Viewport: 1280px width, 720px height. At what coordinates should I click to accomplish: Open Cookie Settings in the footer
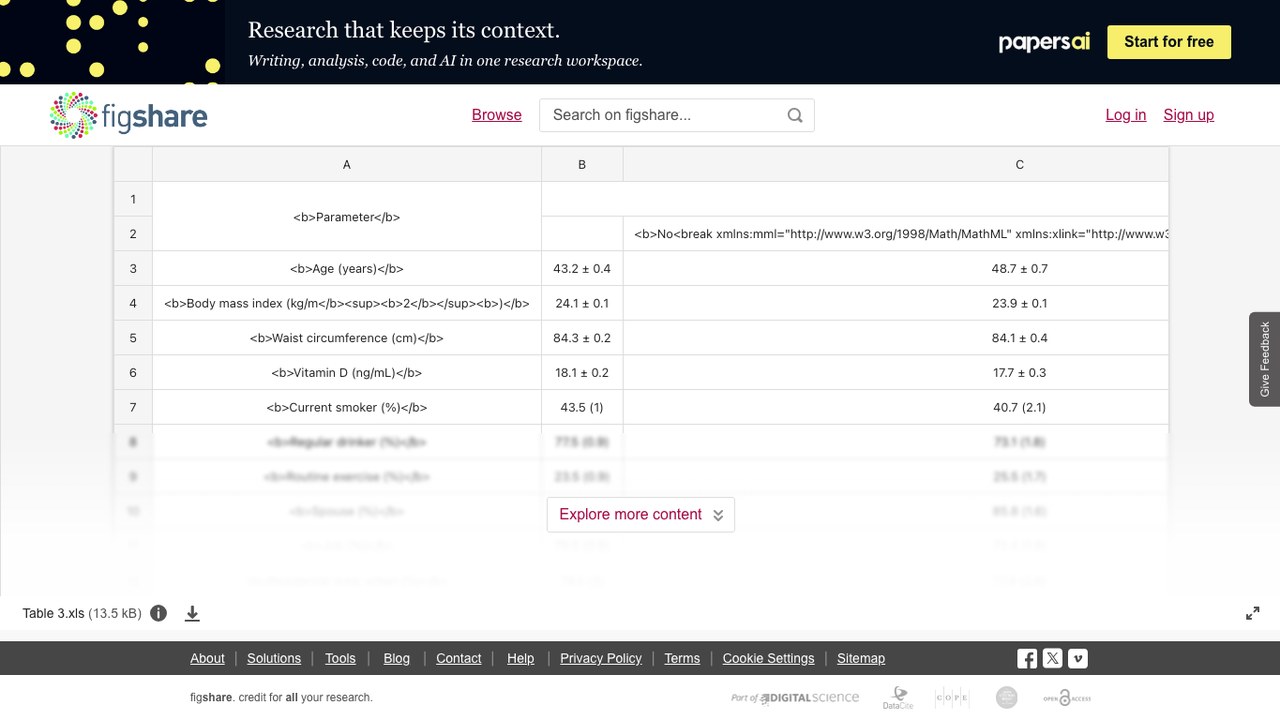769,658
